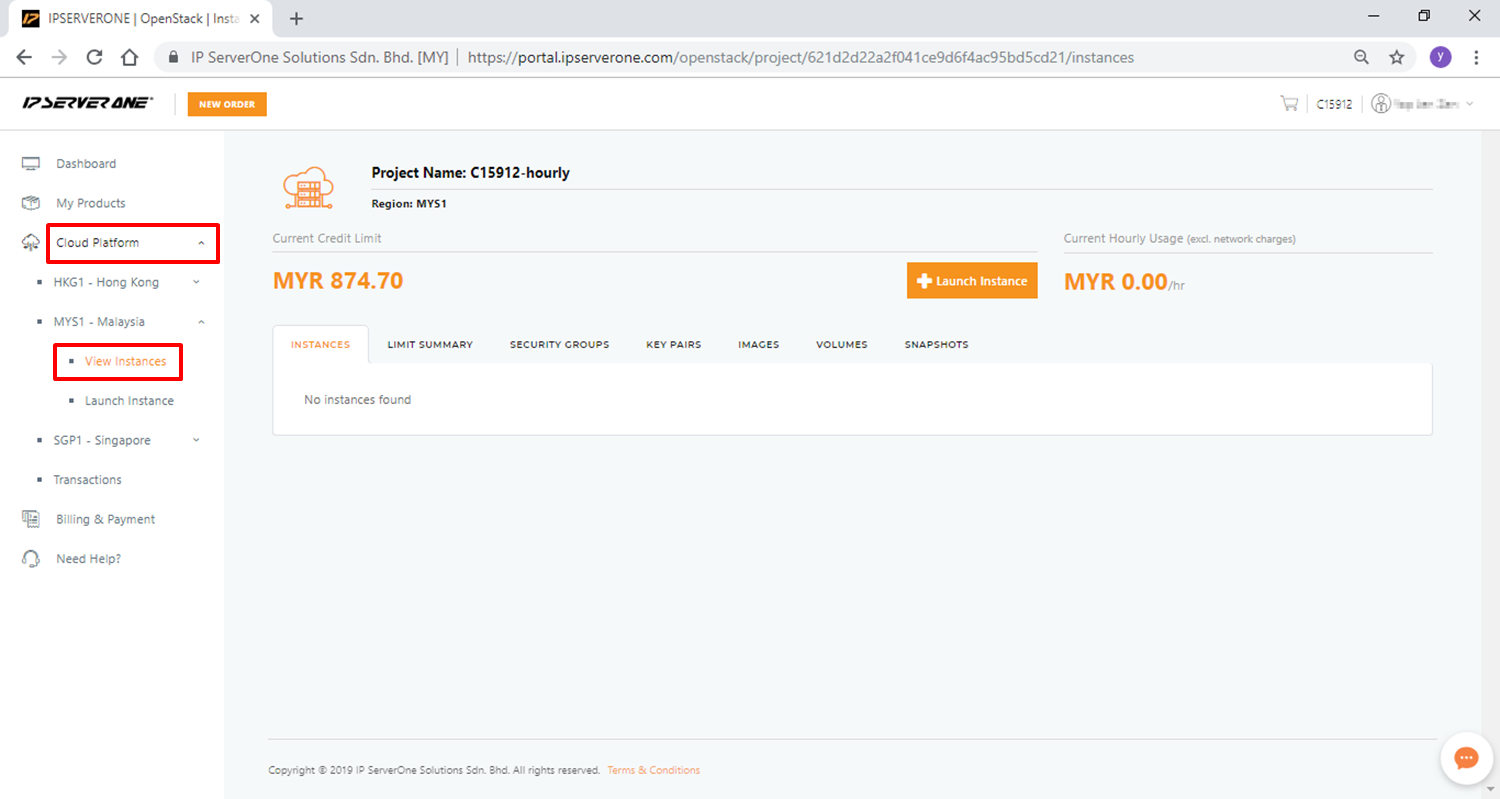Click the New Order button

click(227, 104)
